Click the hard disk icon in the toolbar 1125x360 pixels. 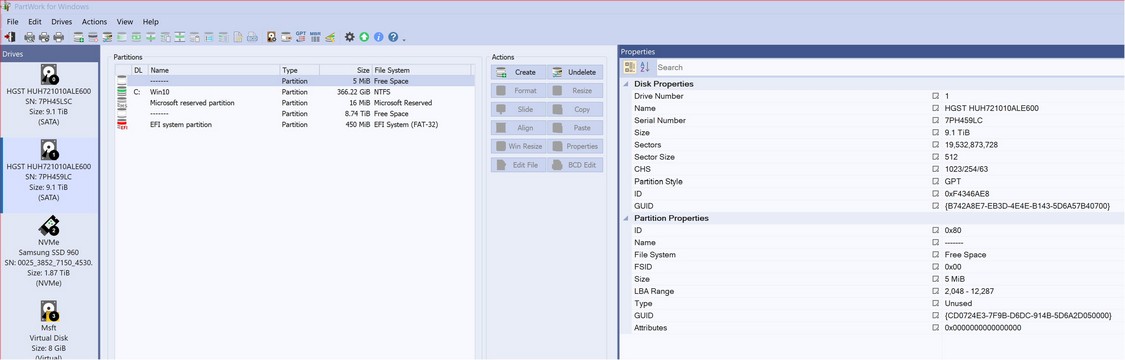point(271,37)
